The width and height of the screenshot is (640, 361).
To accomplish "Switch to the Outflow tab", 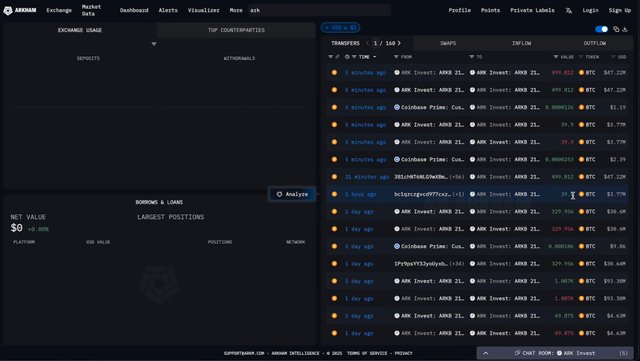I will click(x=595, y=43).
